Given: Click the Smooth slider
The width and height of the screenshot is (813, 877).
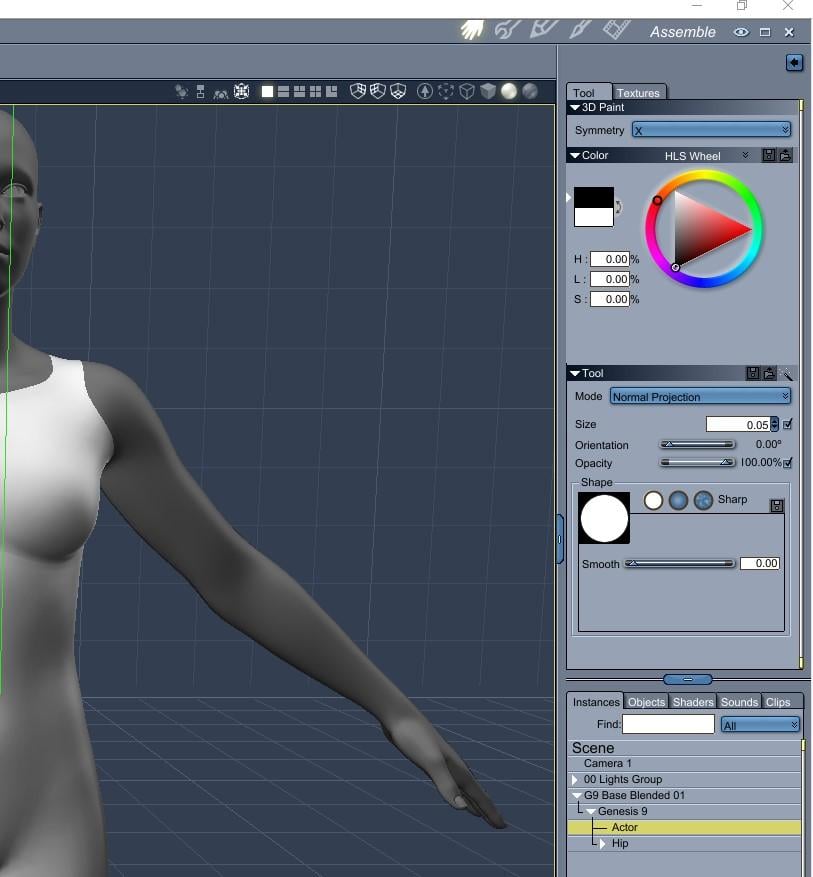Looking at the screenshot, I should (x=679, y=564).
